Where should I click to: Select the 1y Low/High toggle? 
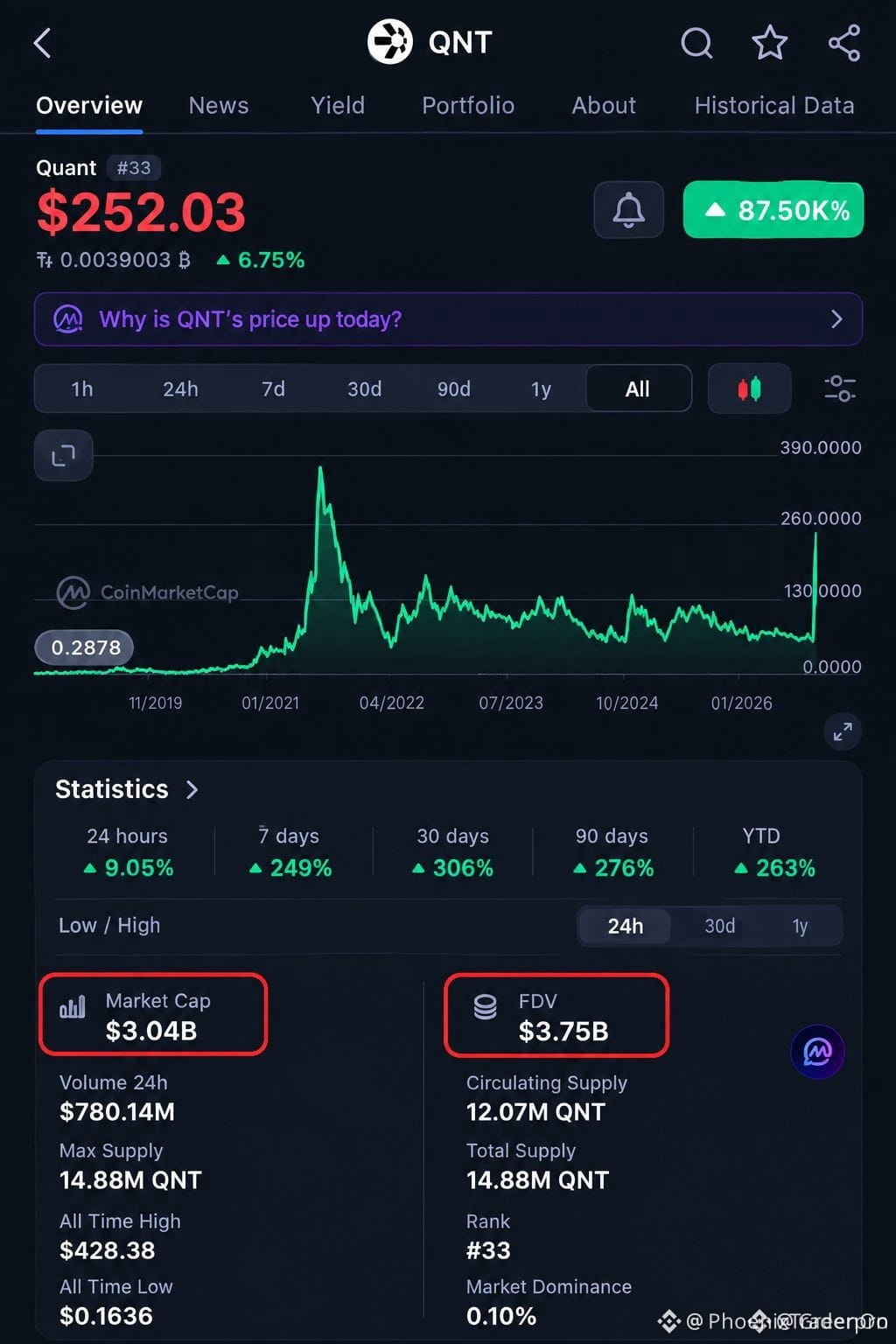(800, 926)
